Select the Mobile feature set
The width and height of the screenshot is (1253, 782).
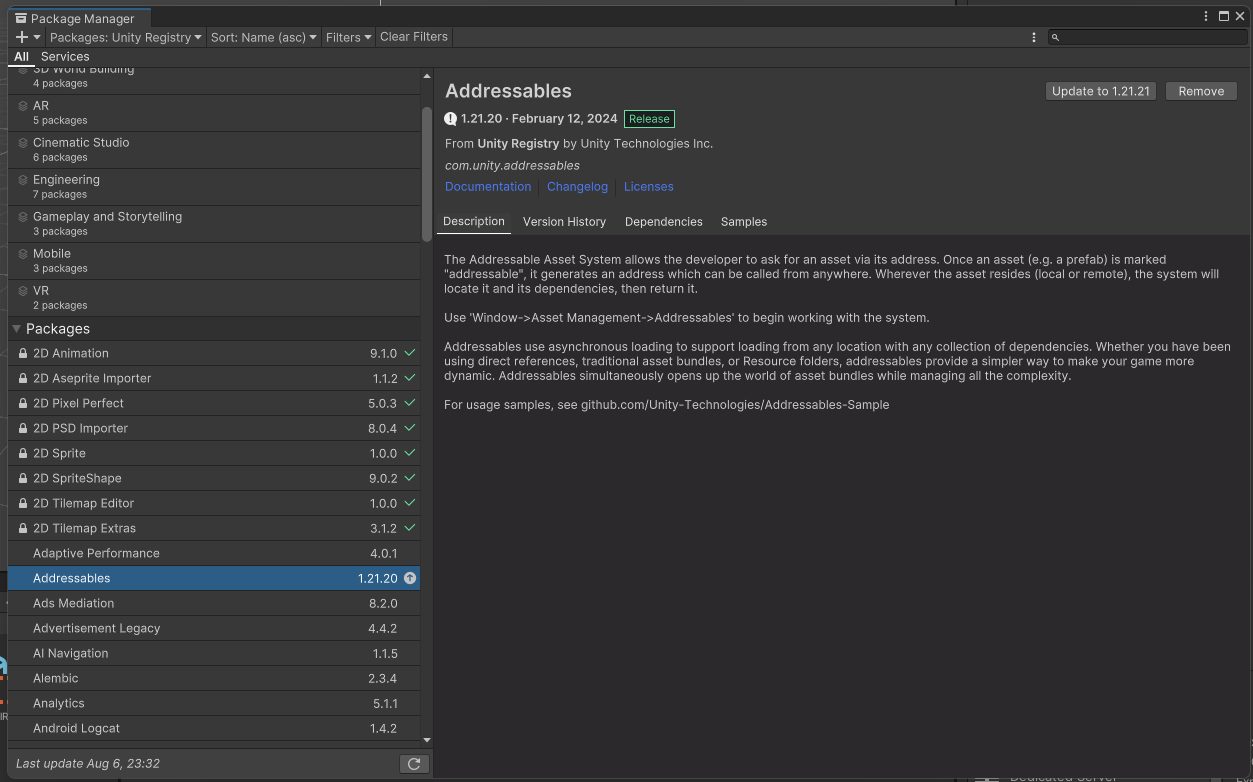[214, 261]
